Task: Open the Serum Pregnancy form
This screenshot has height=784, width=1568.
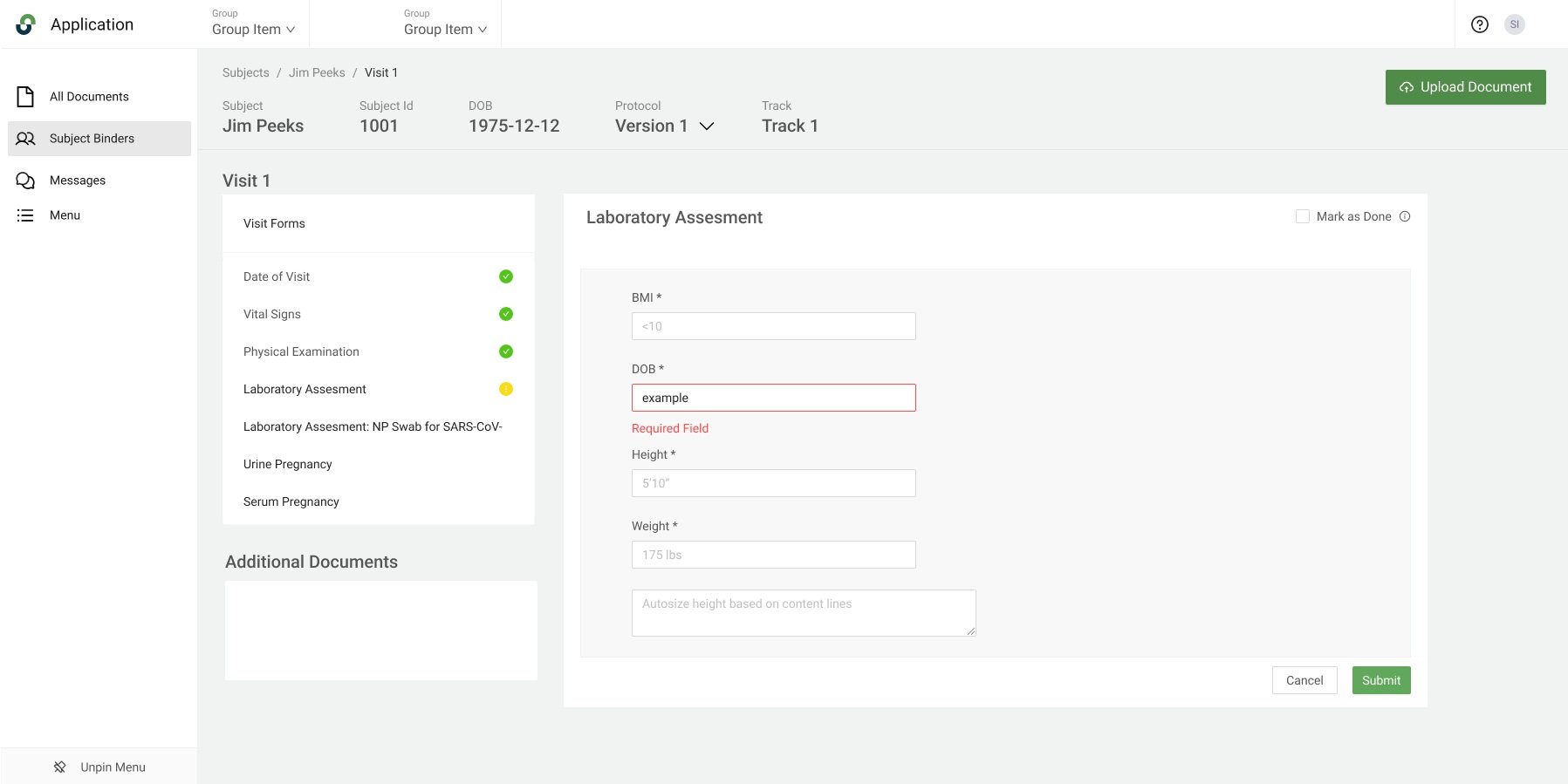Action: click(379, 501)
